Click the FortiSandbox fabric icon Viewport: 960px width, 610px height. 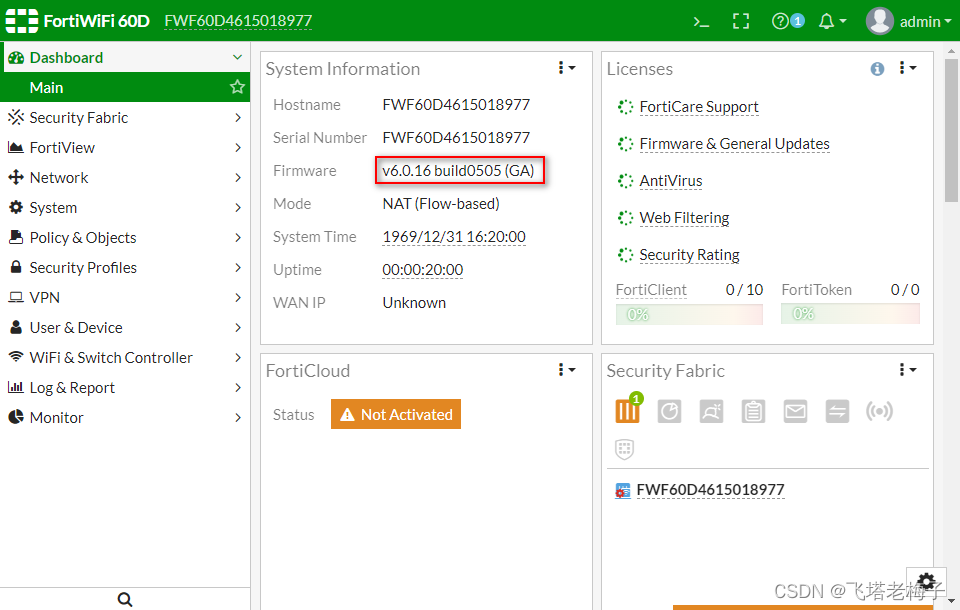pos(711,412)
